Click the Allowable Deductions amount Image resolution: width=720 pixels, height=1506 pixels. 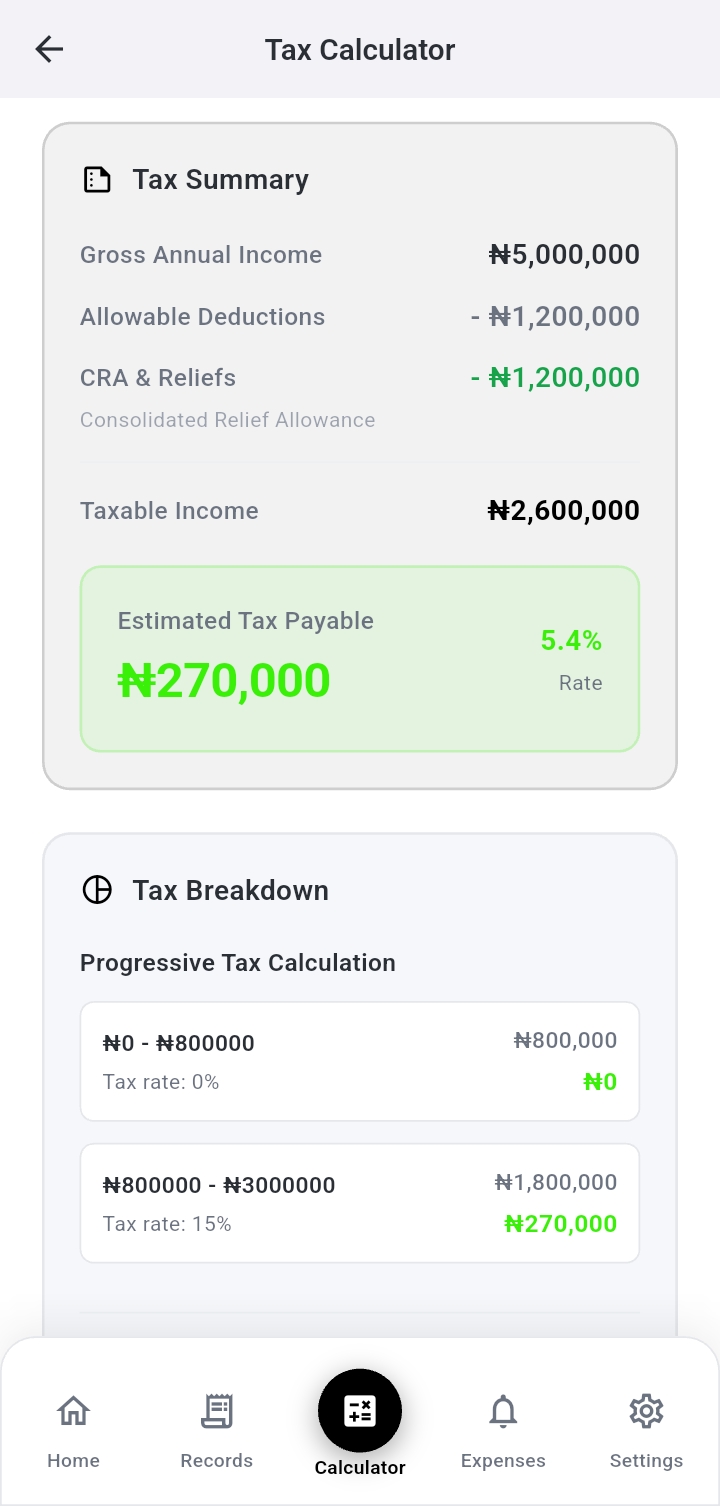pyautogui.click(x=555, y=317)
